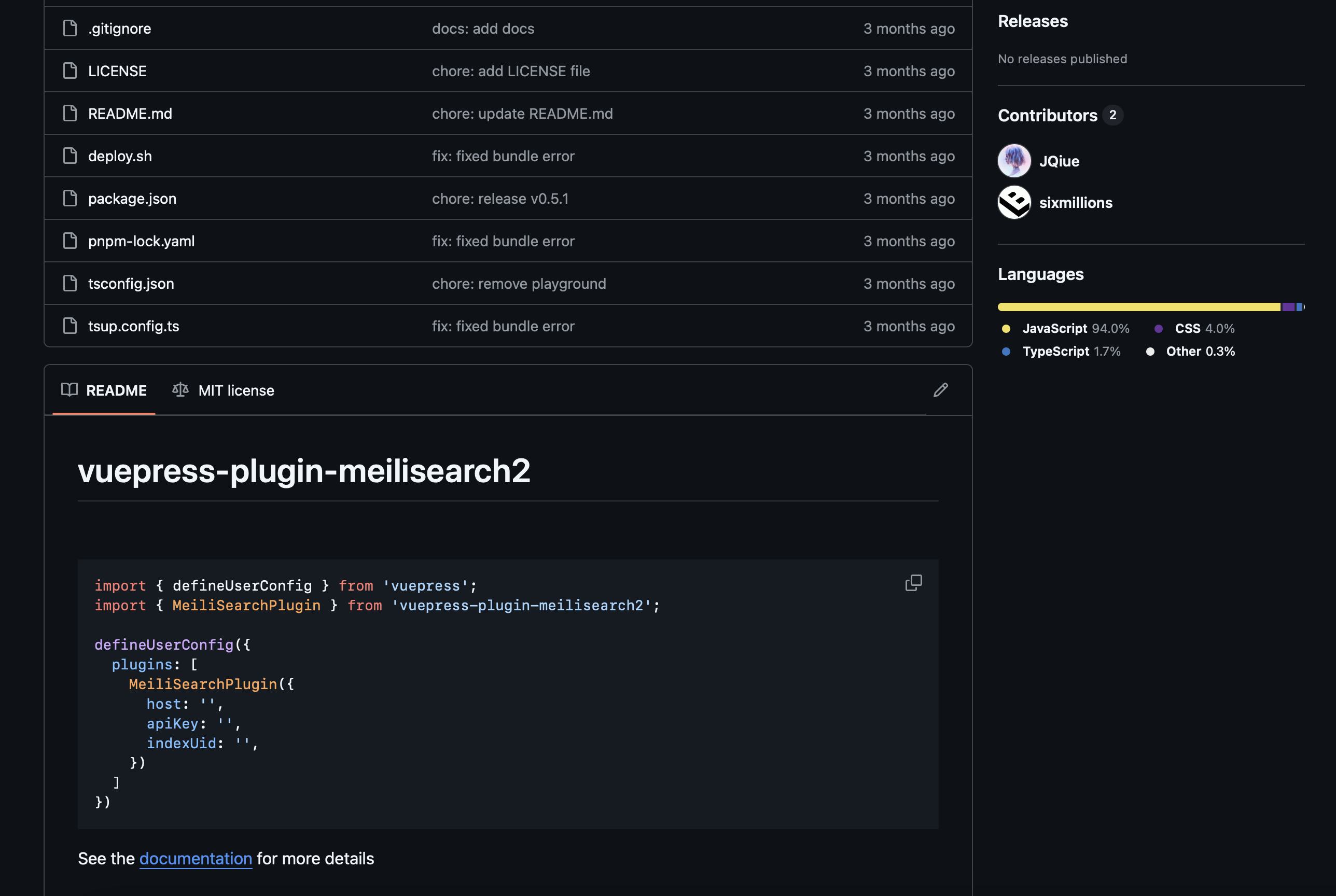Copy code block with copy icon
The image size is (1336, 896).
click(x=913, y=583)
